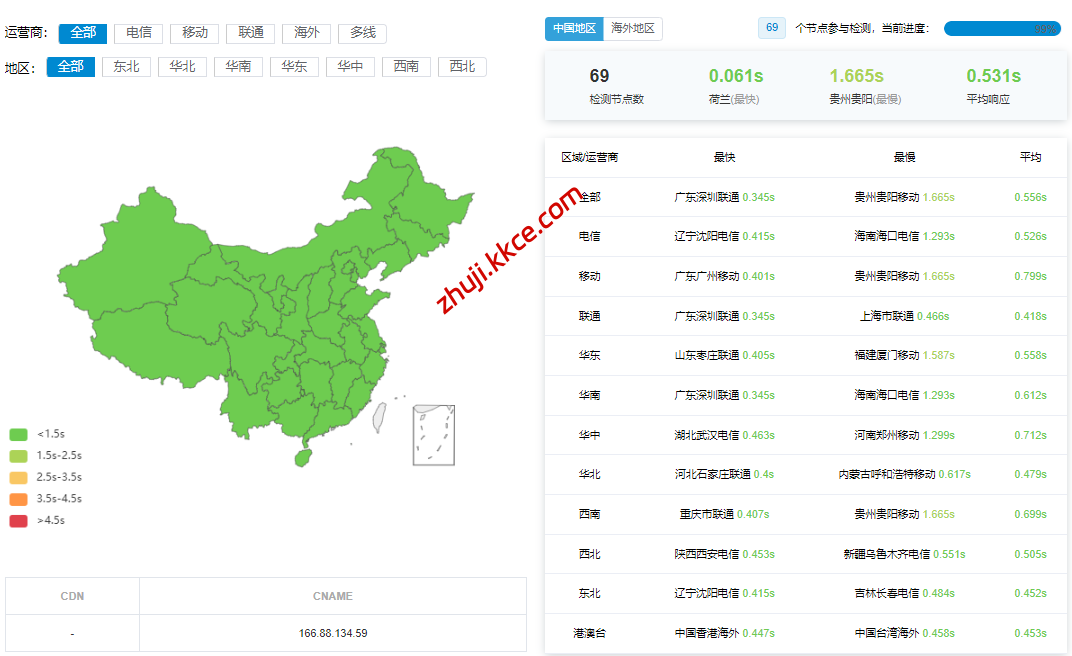1072x656 pixels.
Task: Switch to the 中国地区 tab
Action: point(574,29)
